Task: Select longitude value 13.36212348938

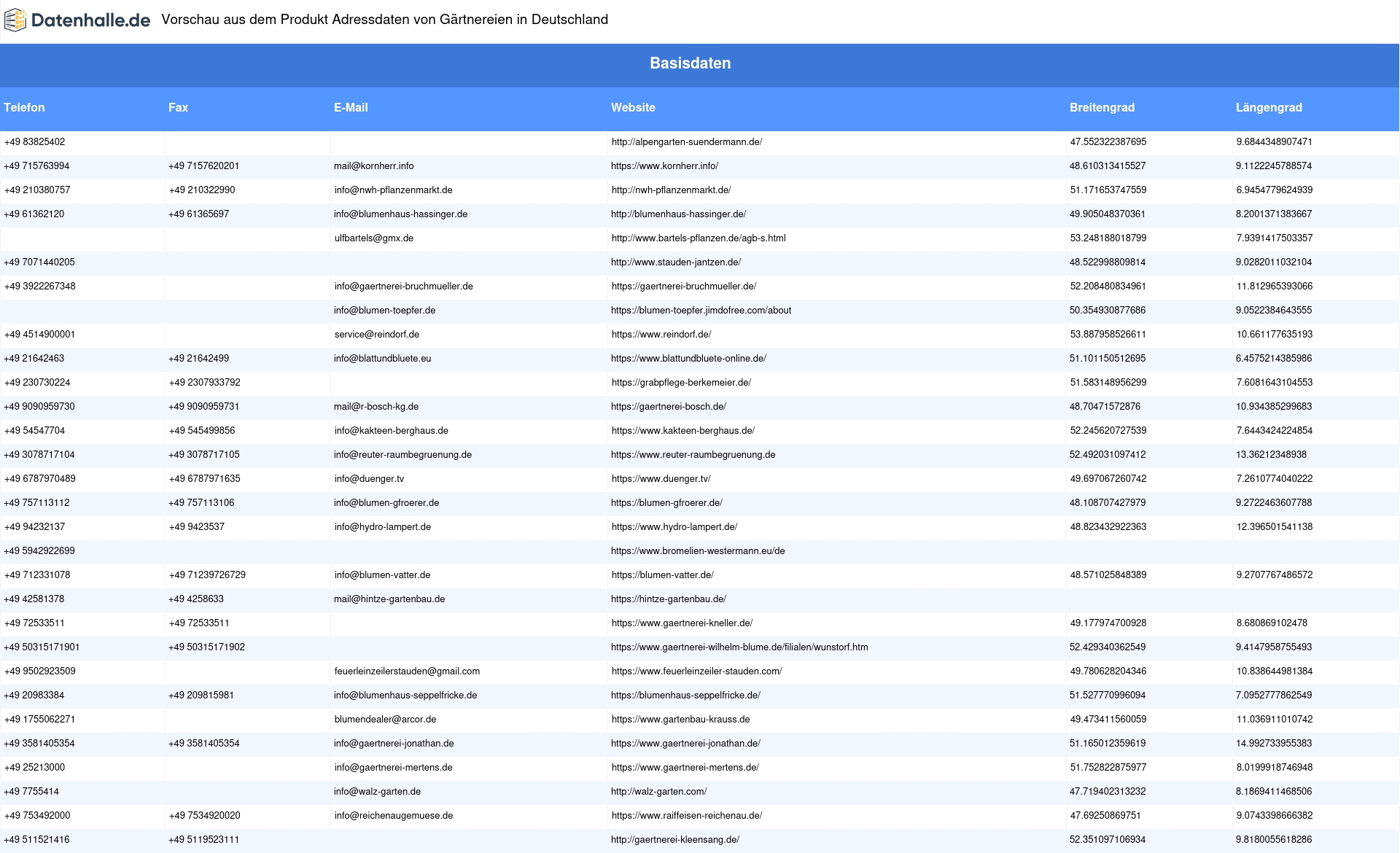Action: pos(1271,455)
